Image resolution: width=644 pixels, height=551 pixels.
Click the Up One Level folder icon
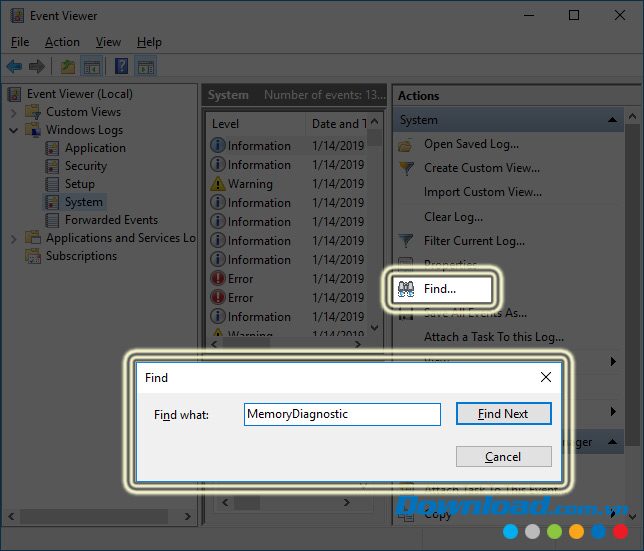click(x=68, y=66)
